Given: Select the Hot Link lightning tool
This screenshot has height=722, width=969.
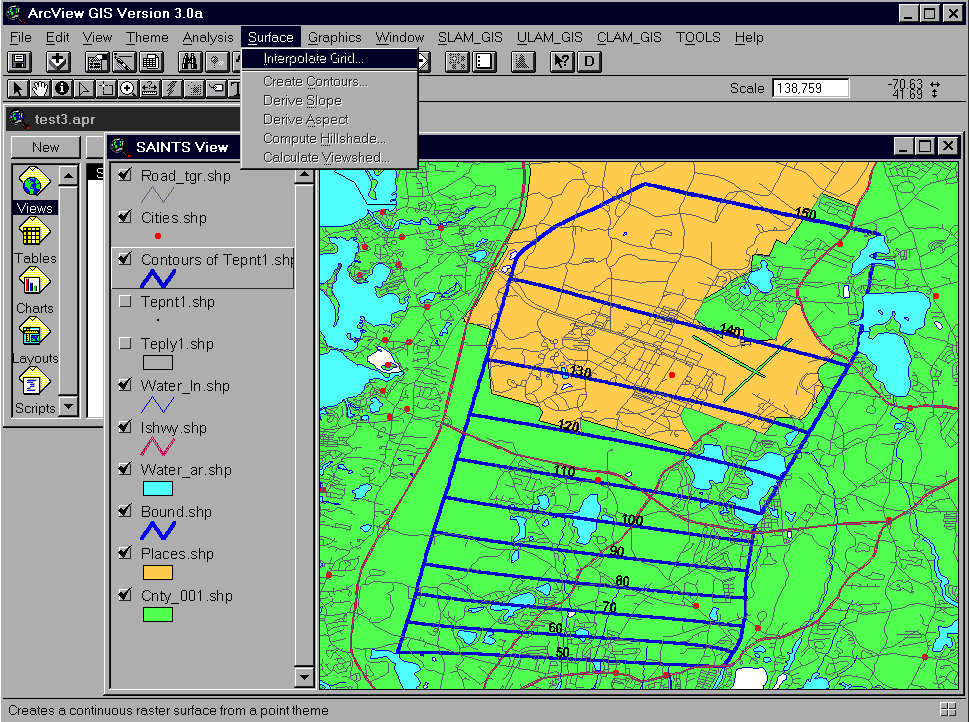Looking at the screenshot, I should point(172,89).
